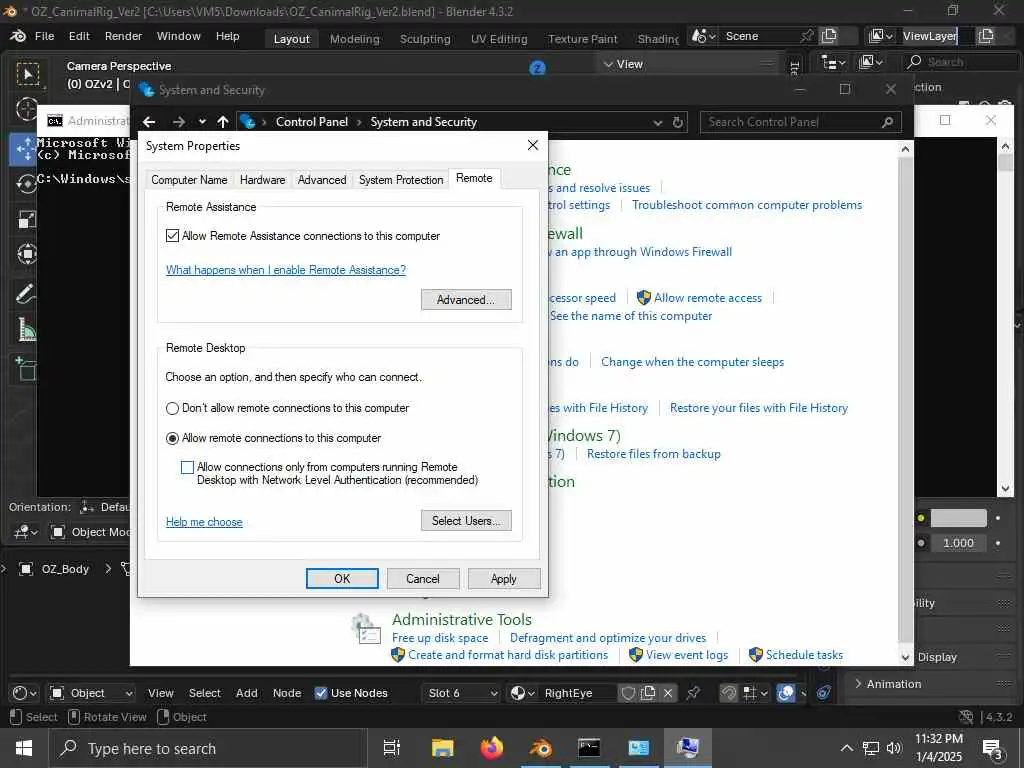Click the Select Users... button
Viewport: 1024px width, 768px height.
[x=466, y=520]
